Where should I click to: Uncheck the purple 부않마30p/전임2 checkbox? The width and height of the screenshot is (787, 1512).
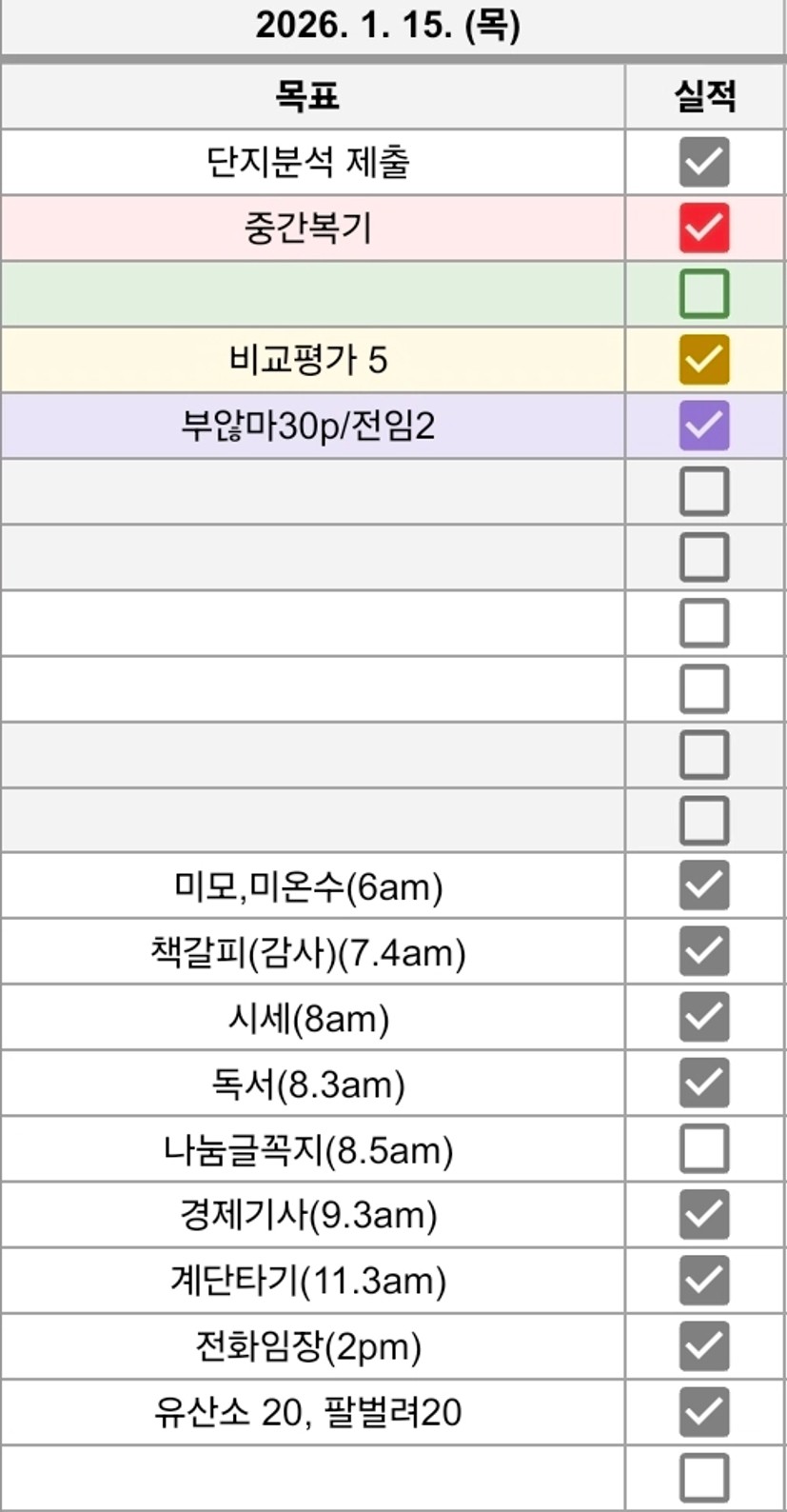click(704, 425)
